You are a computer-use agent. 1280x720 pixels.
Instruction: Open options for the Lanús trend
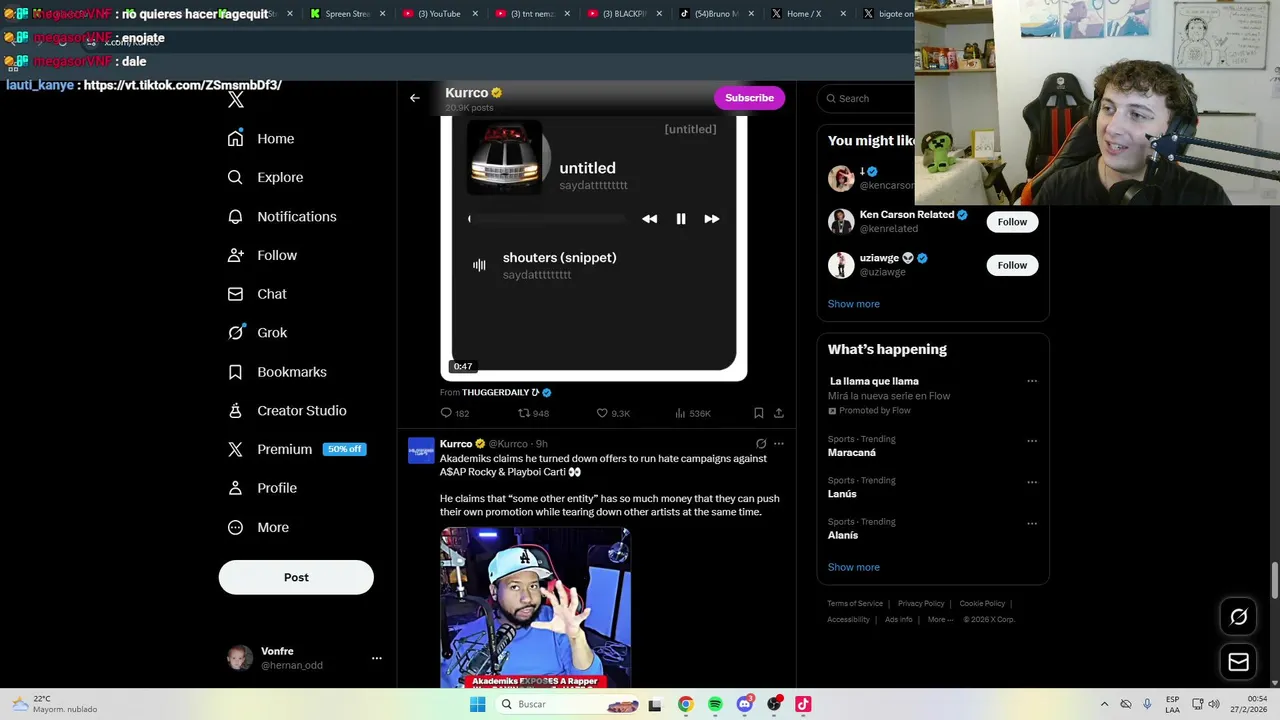tap(1032, 482)
